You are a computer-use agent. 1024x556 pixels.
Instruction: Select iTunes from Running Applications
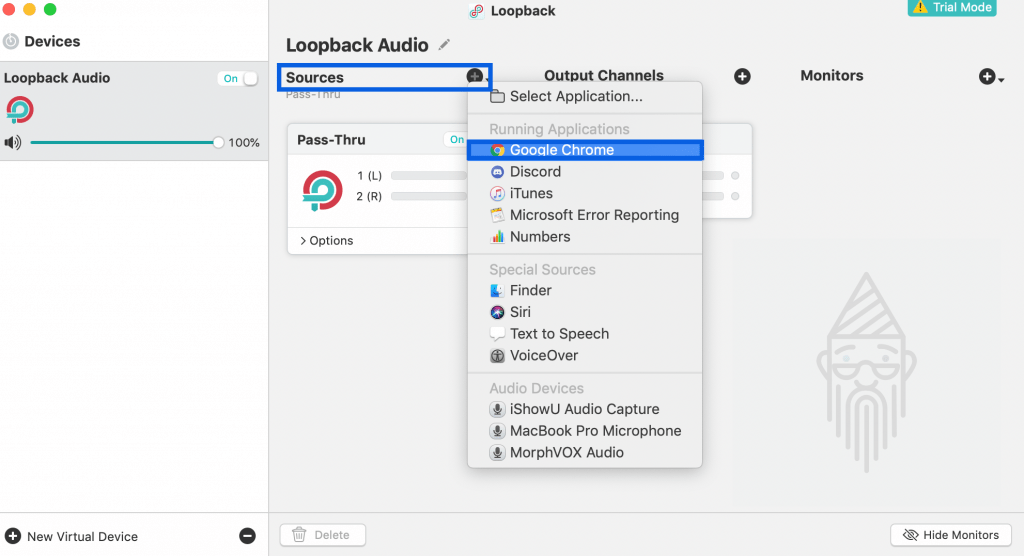click(x=585, y=193)
